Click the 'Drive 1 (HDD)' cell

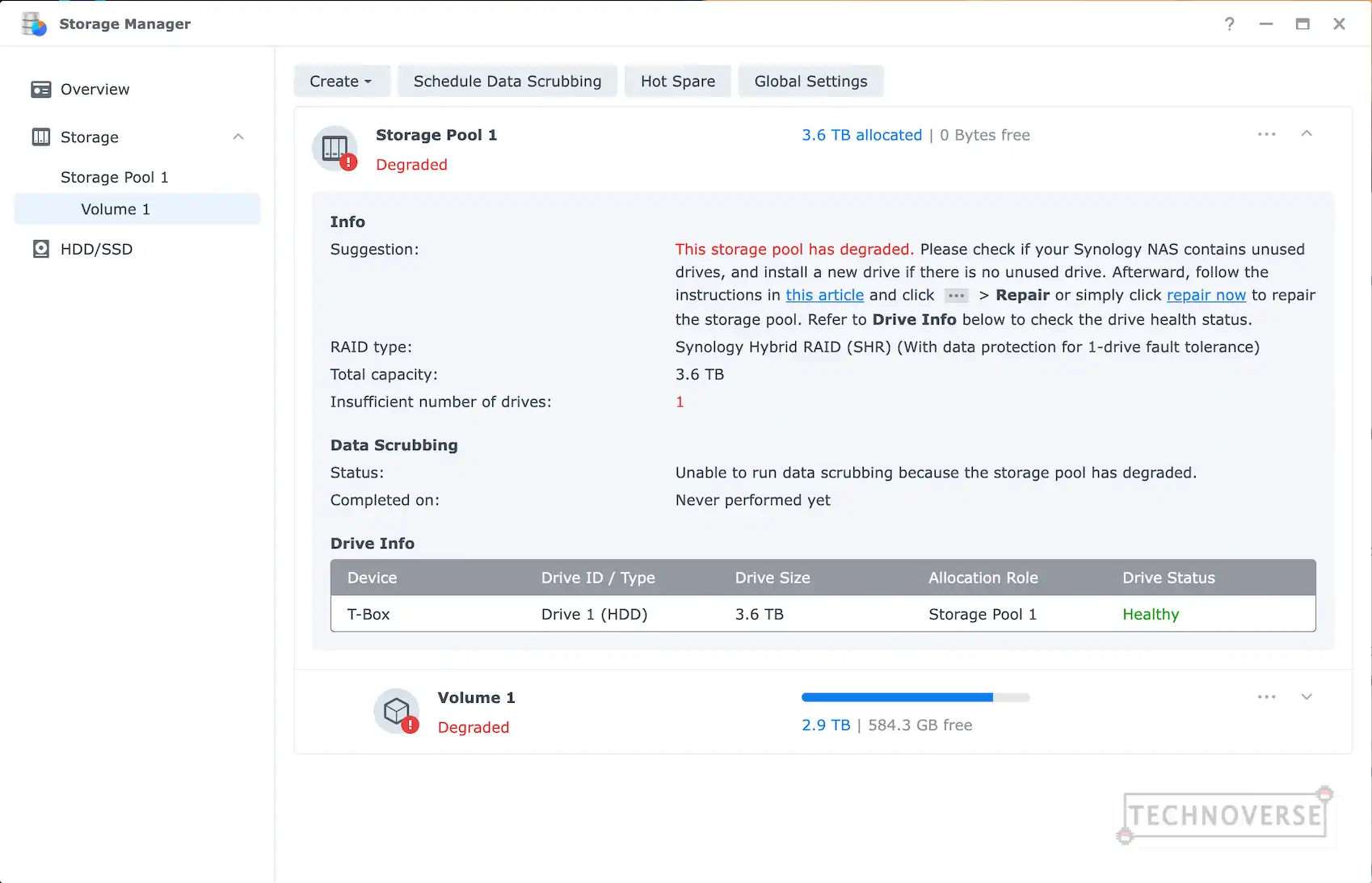pos(594,615)
